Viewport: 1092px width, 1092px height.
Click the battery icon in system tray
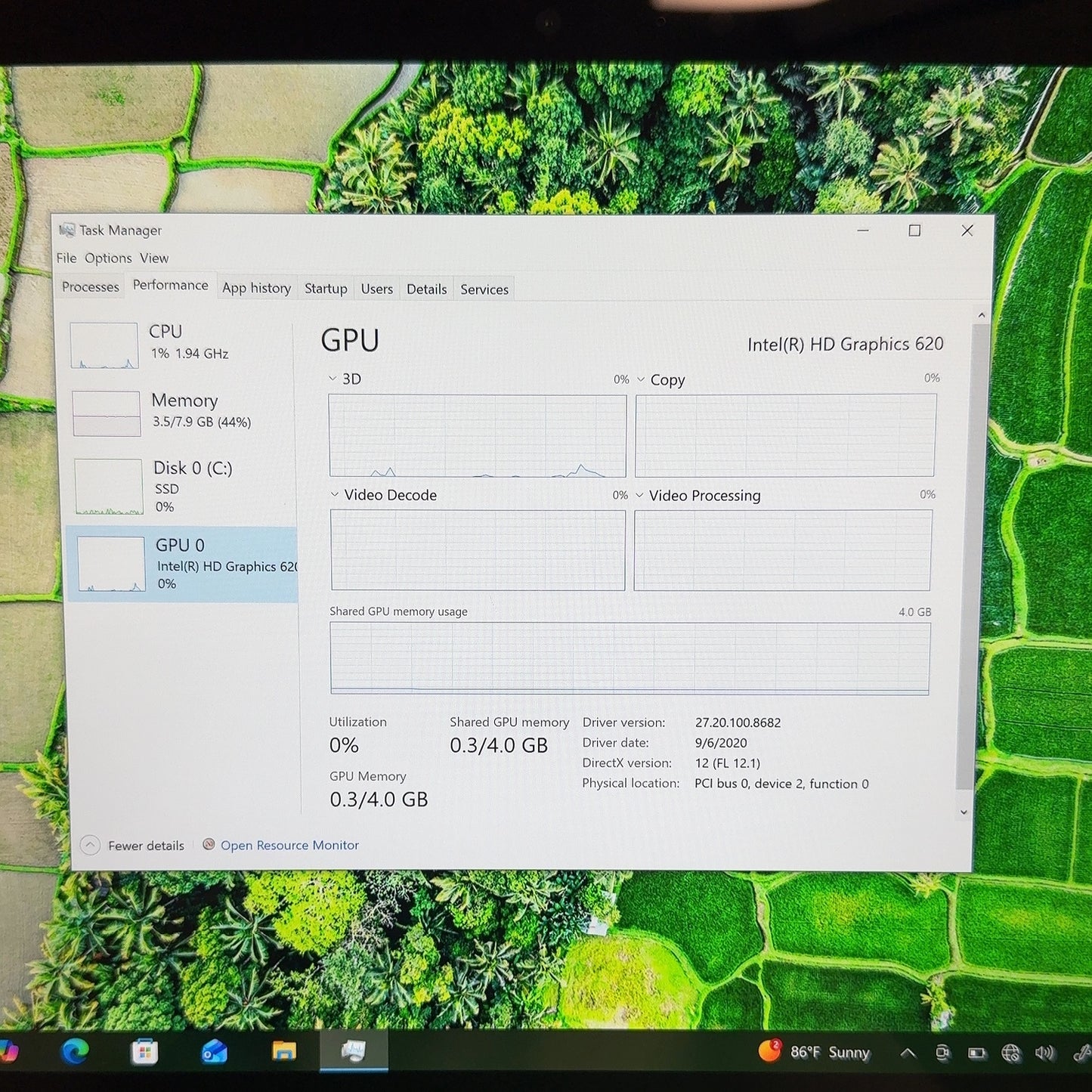[x=976, y=1053]
